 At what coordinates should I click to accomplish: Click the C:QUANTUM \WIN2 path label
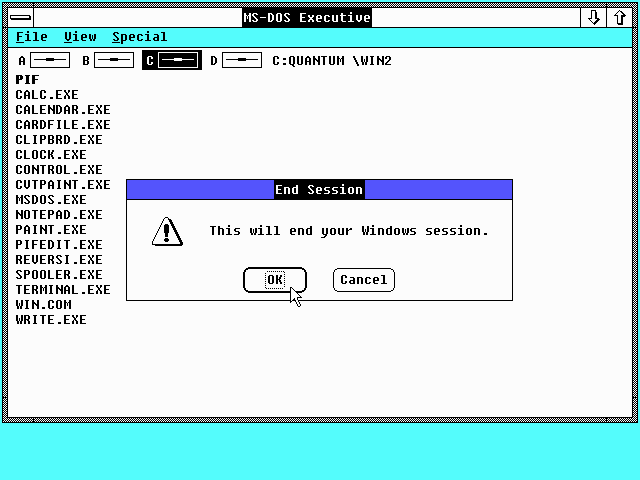pyautogui.click(x=331, y=61)
